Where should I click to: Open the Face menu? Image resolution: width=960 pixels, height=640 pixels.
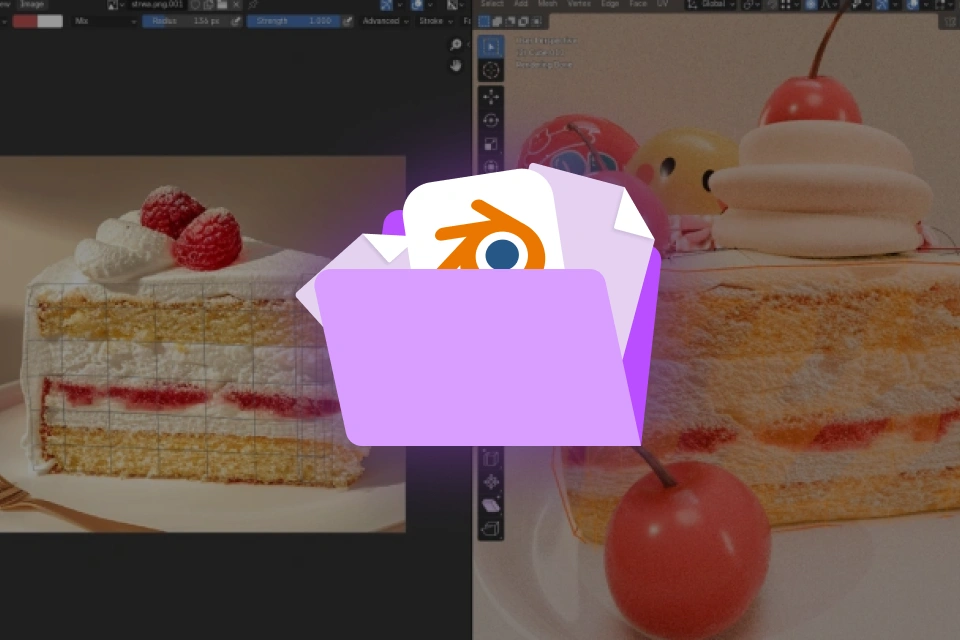pos(638,4)
